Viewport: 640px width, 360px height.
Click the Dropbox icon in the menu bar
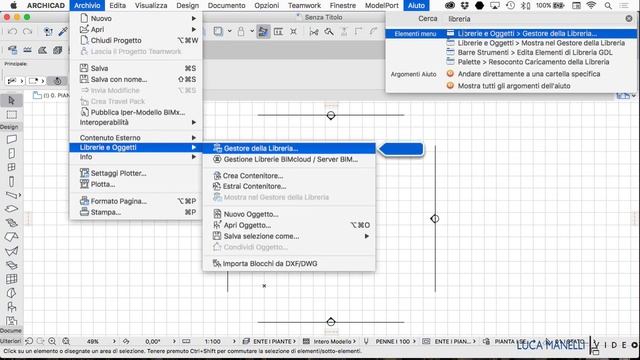point(464,5)
